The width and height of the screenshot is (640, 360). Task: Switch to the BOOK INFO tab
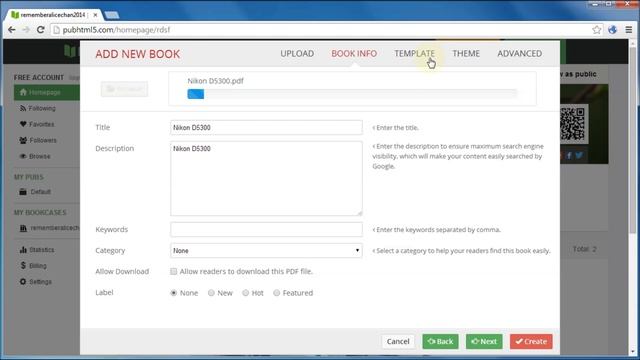tap(354, 53)
